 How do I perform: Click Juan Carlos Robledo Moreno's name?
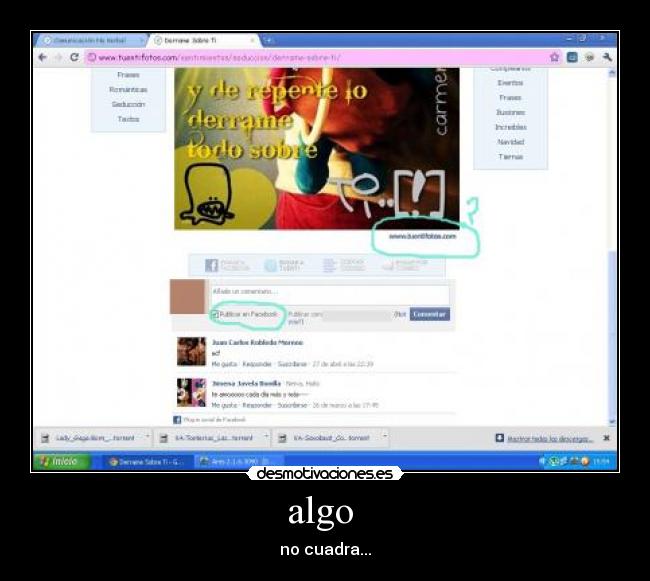pos(257,342)
